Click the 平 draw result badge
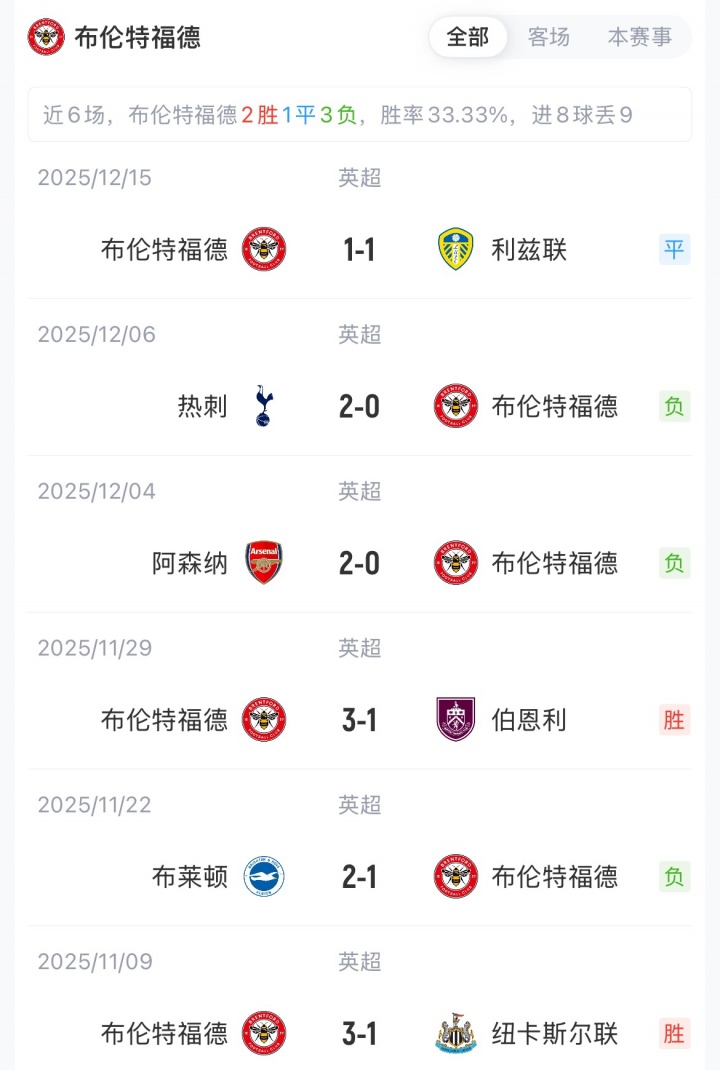The width and height of the screenshot is (720, 1070). 675,249
